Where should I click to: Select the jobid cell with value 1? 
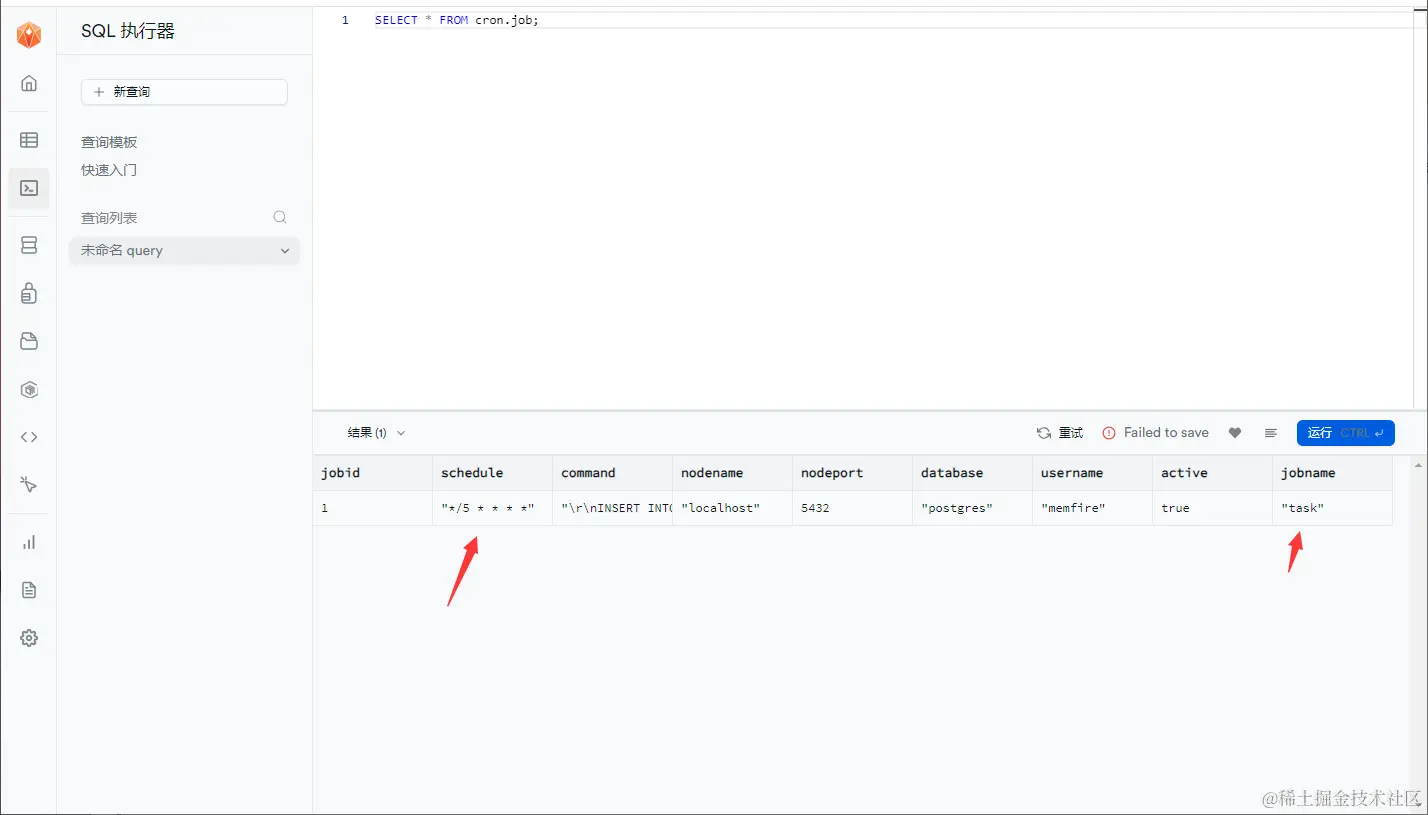pyautogui.click(x=372, y=508)
